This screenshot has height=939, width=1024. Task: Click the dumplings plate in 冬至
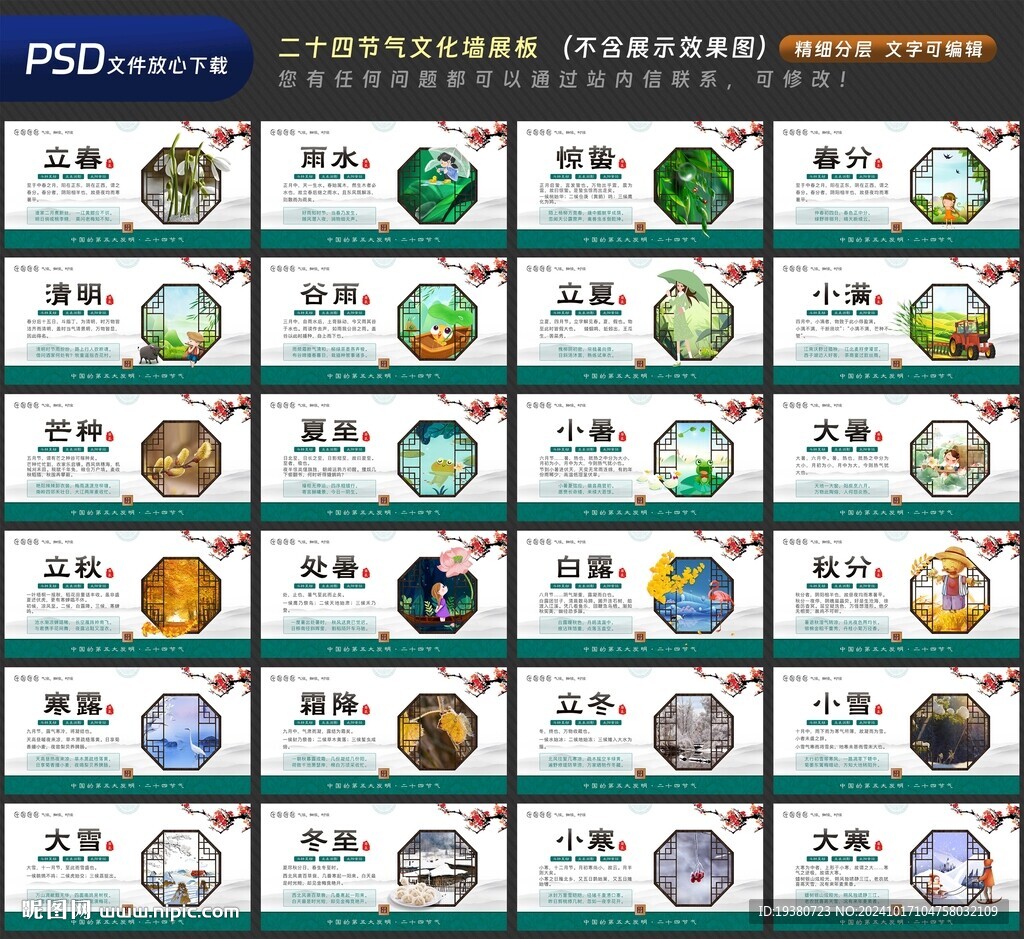pyautogui.click(x=415, y=893)
